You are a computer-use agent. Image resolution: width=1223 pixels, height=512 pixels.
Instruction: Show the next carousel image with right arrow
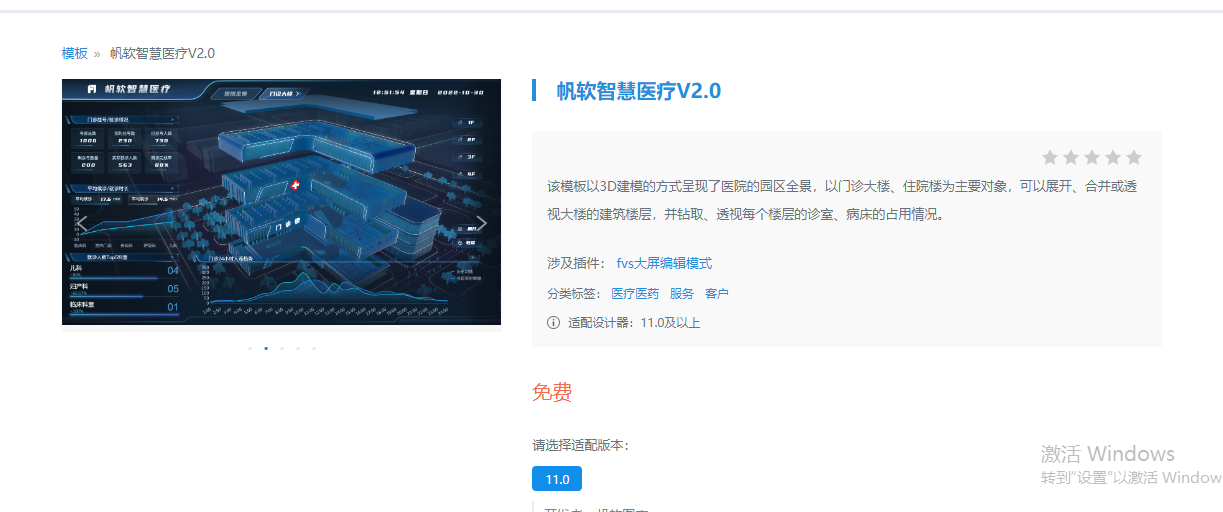coord(481,223)
